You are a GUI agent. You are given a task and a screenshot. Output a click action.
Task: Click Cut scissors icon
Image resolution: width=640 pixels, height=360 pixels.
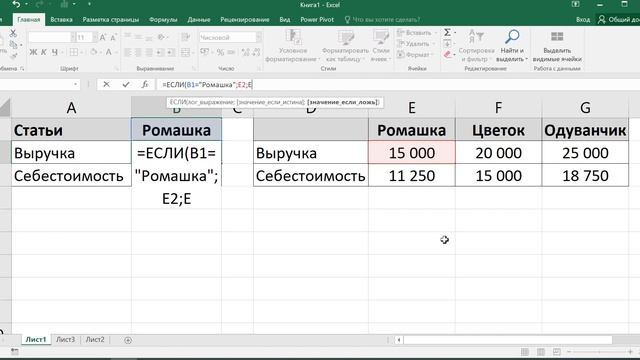tap(13, 34)
